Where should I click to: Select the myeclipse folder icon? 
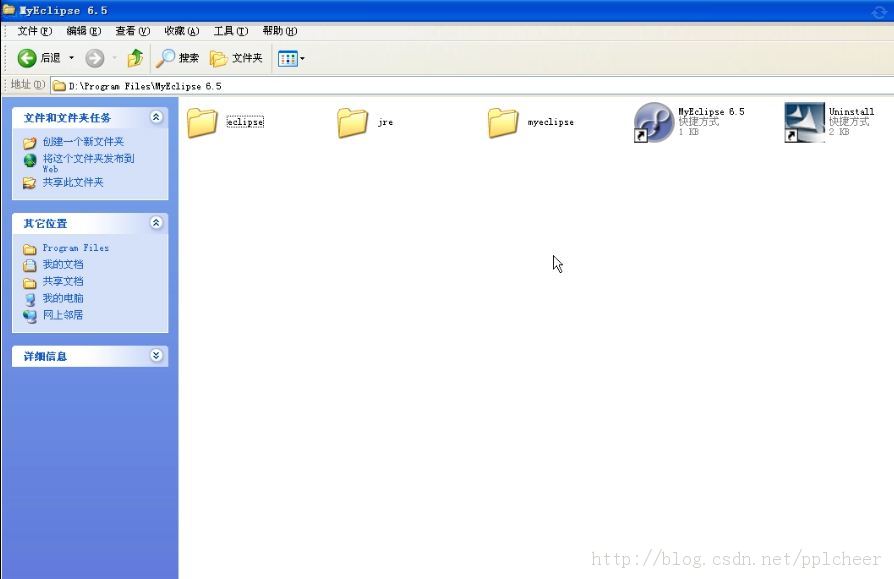tap(503, 122)
